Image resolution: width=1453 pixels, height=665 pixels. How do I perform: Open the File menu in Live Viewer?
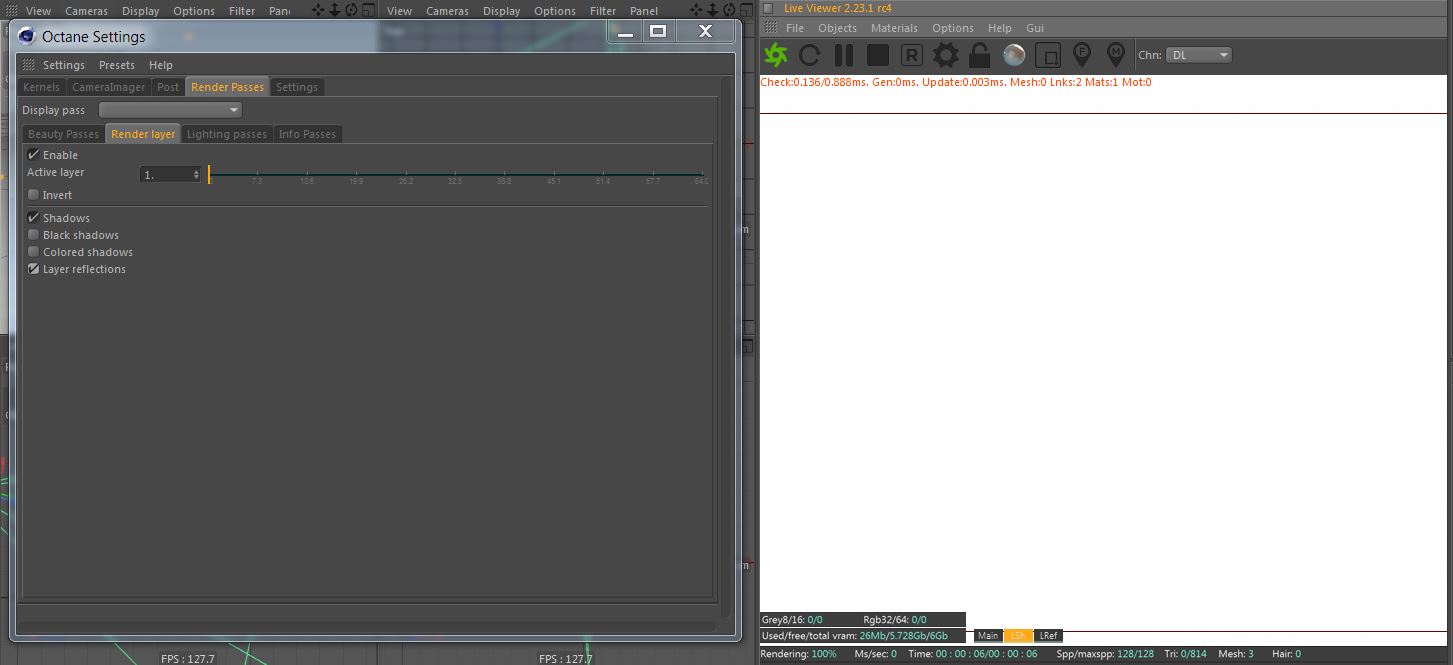794,28
